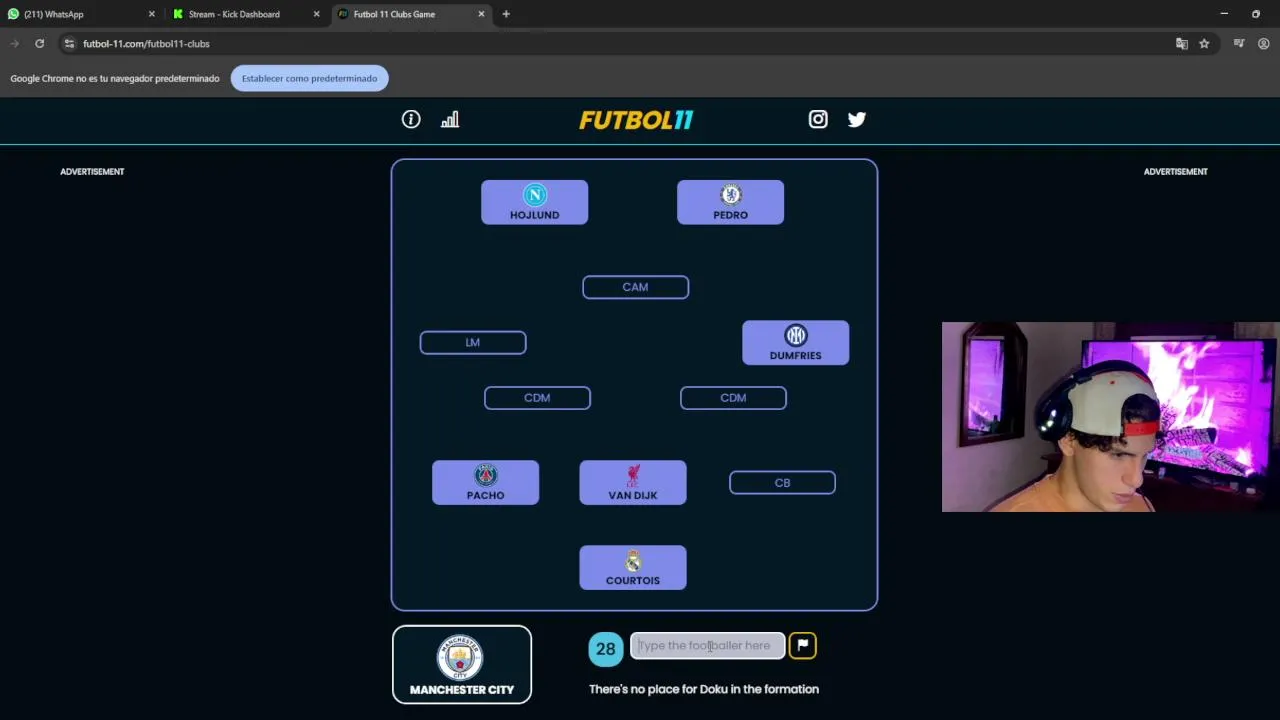
Task: Open Futbol11 Twitter icon
Action: click(x=857, y=119)
